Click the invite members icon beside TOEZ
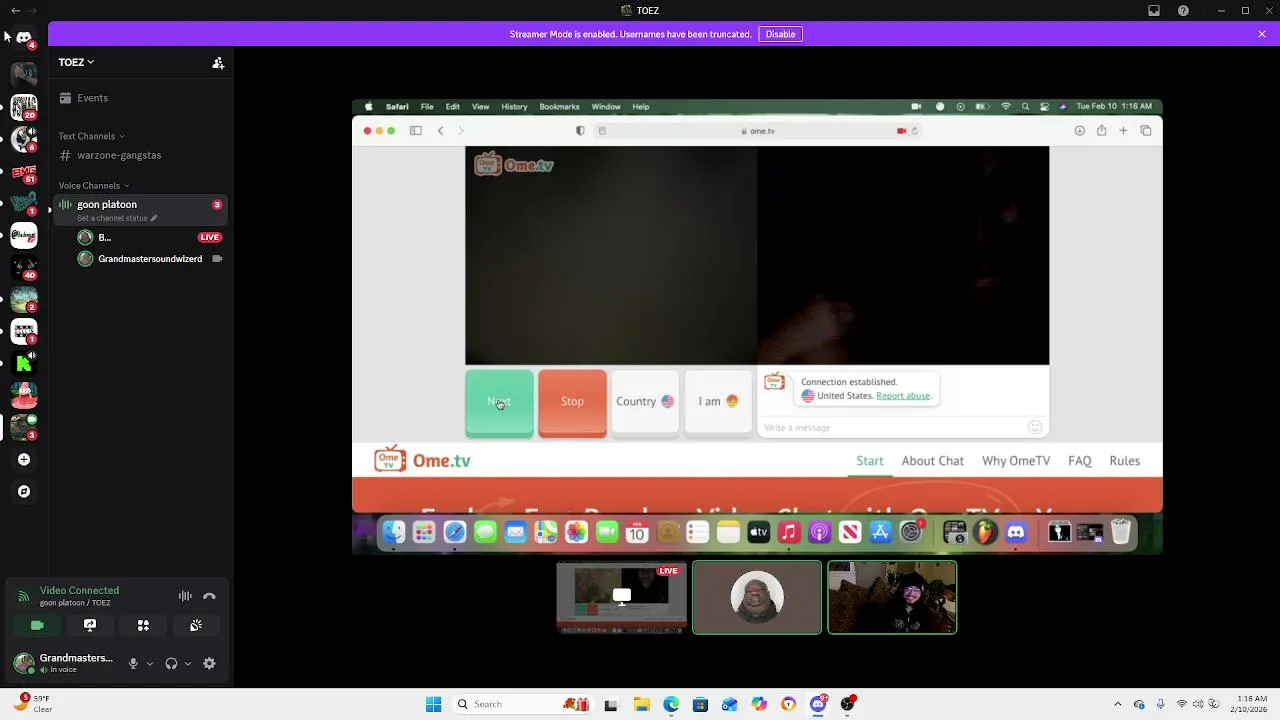Viewport: 1280px width, 720px height. click(218, 62)
